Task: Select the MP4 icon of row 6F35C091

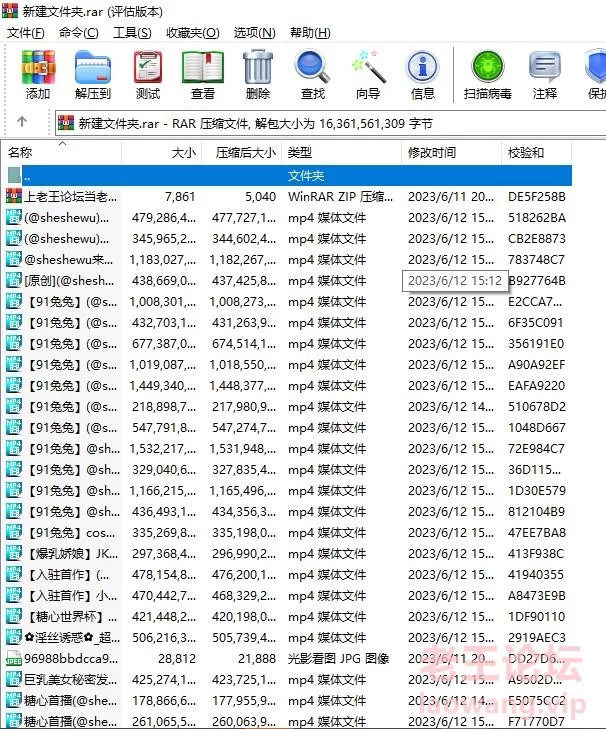Action: click(x=13, y=322)
